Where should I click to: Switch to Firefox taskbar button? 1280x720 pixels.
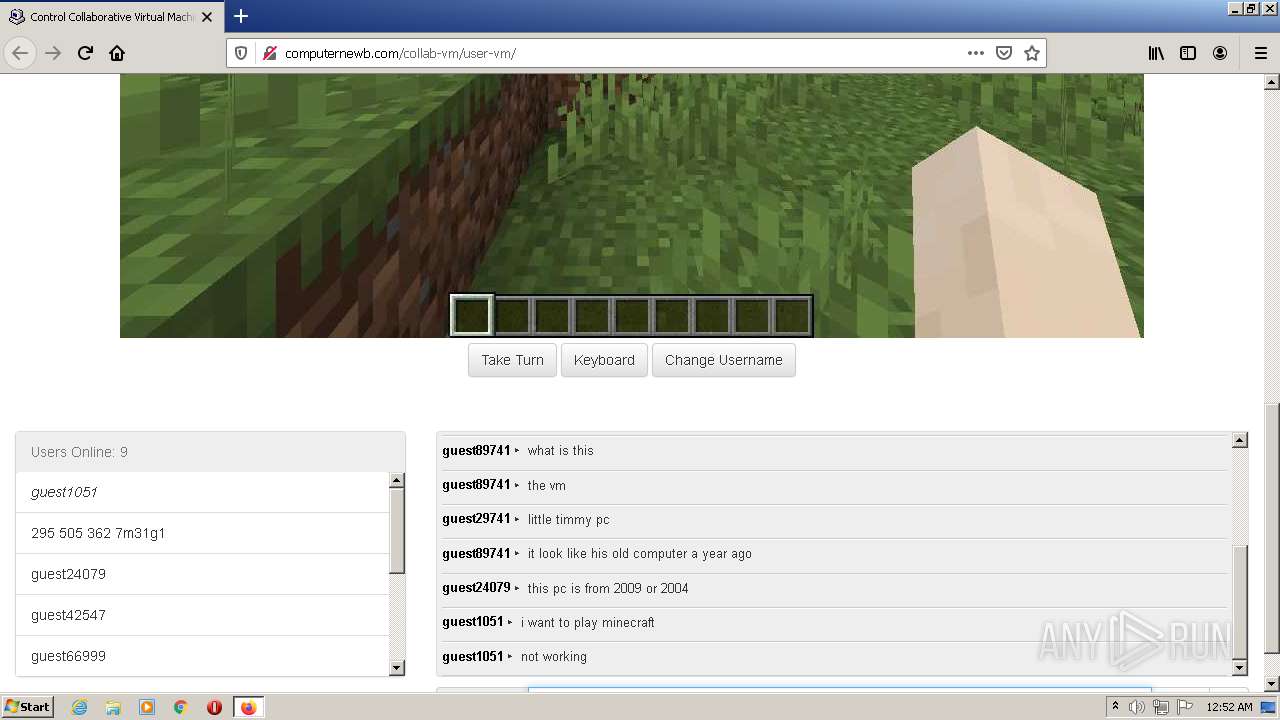[x=248, y=707]
